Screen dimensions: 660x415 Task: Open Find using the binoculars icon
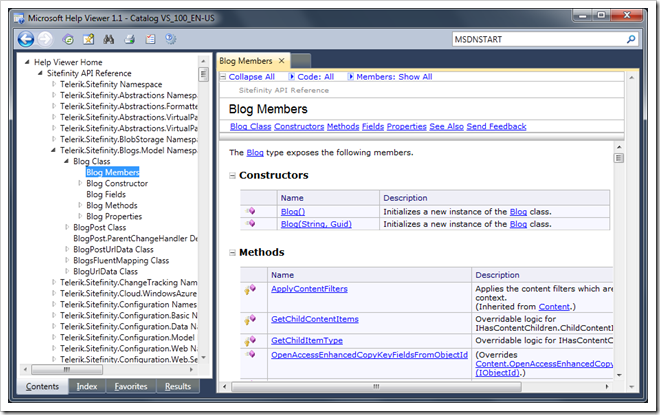[109, 39]
